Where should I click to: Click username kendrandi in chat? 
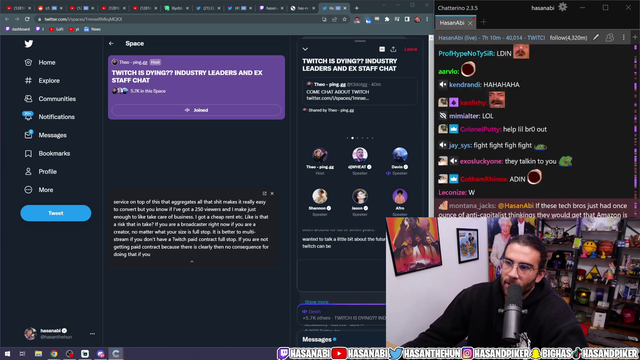464,84
